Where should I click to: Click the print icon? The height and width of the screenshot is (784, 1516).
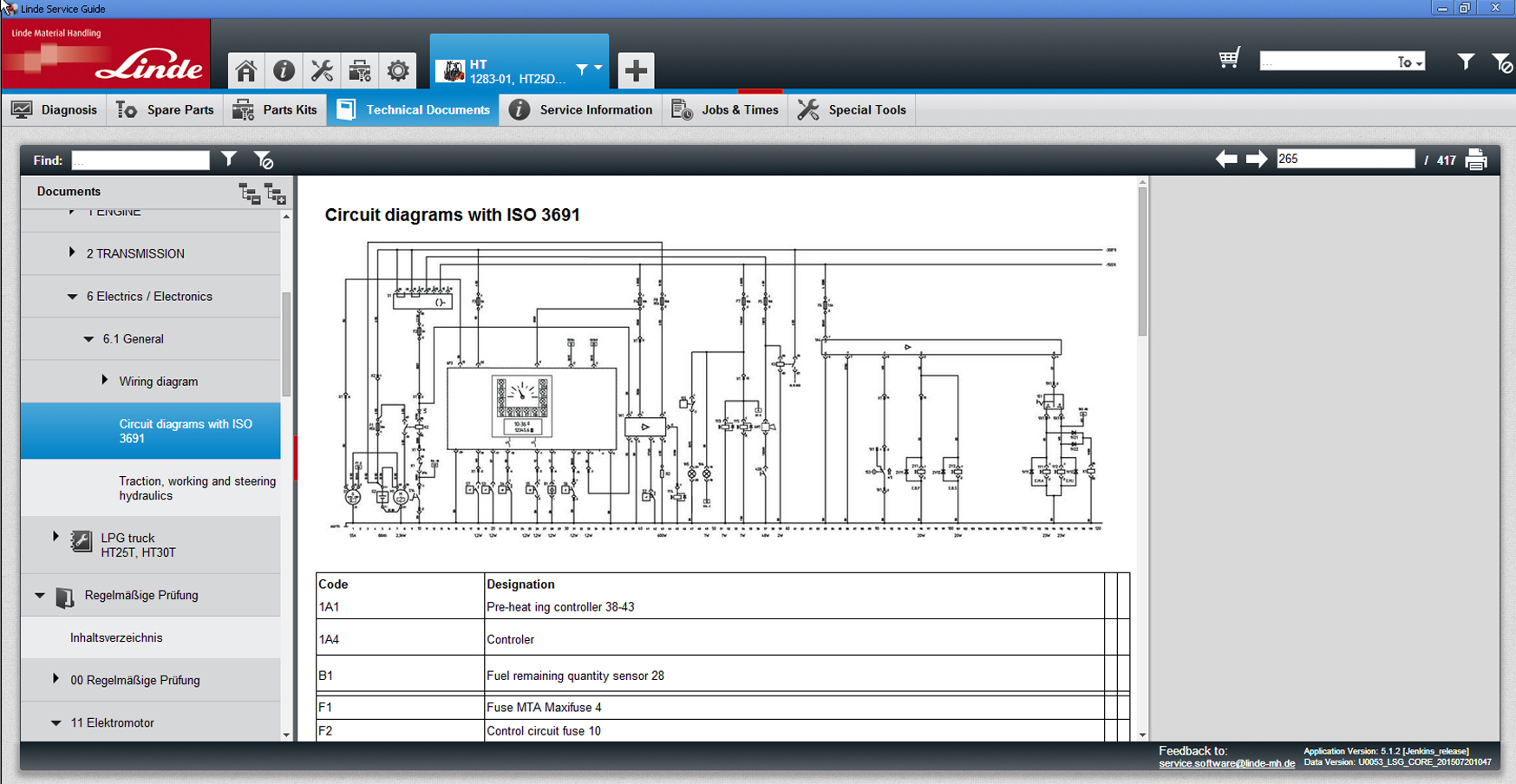pos(1476,160)
